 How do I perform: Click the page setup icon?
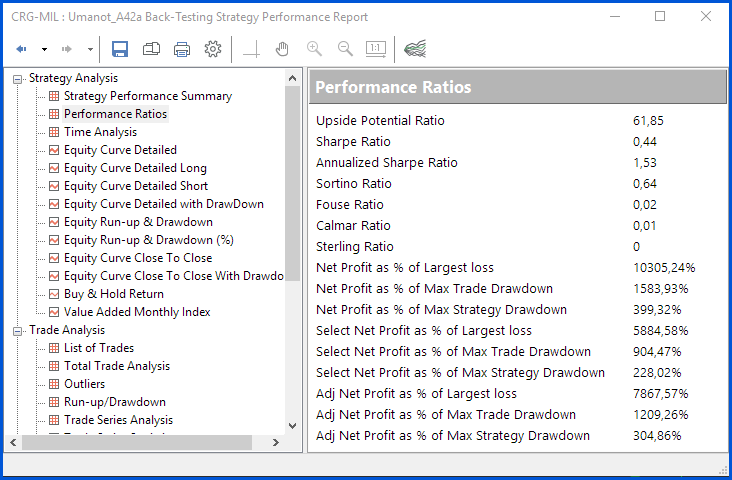(x=151, y=49)
